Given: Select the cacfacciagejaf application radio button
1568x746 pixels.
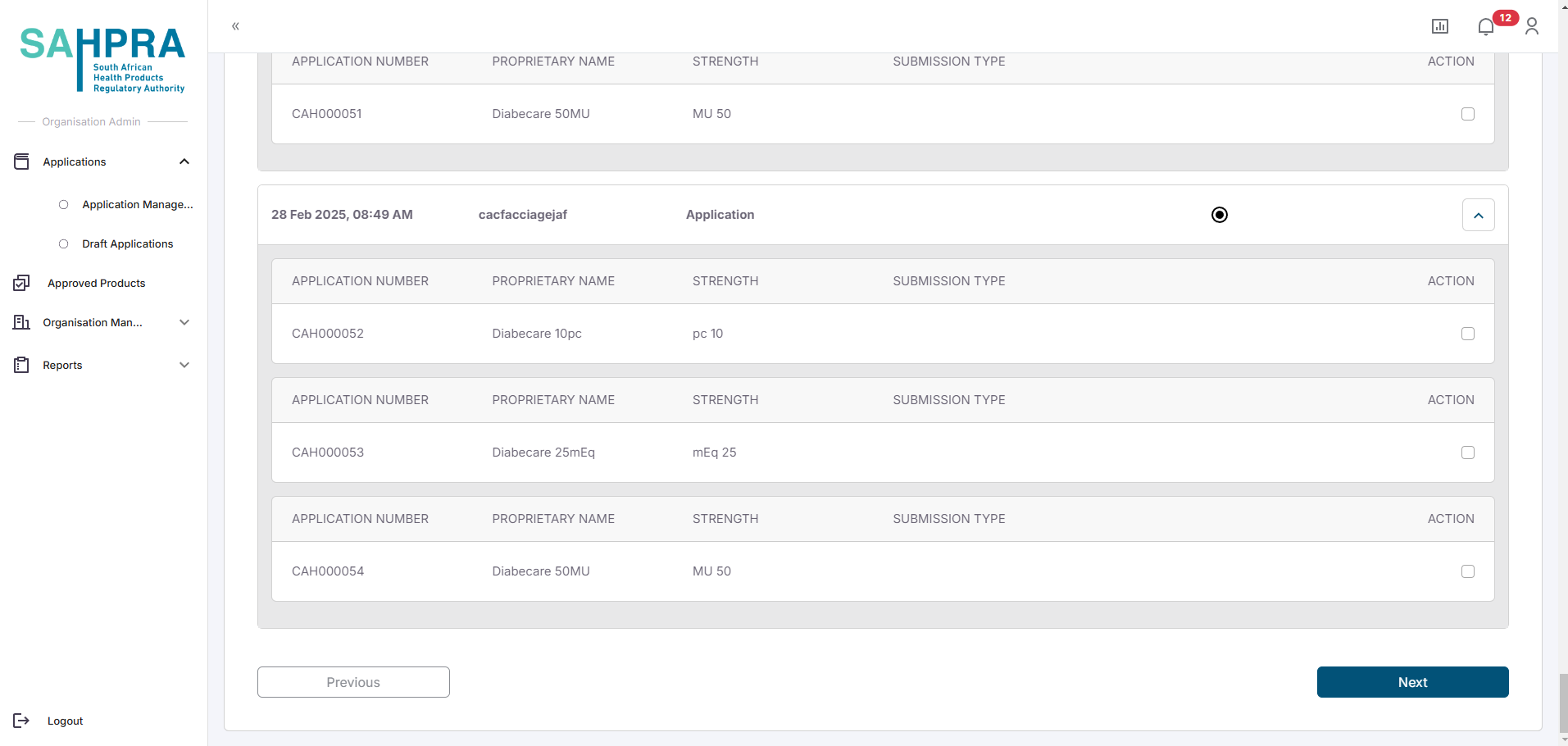Looking at the screenshot, I should point(1219,215).
